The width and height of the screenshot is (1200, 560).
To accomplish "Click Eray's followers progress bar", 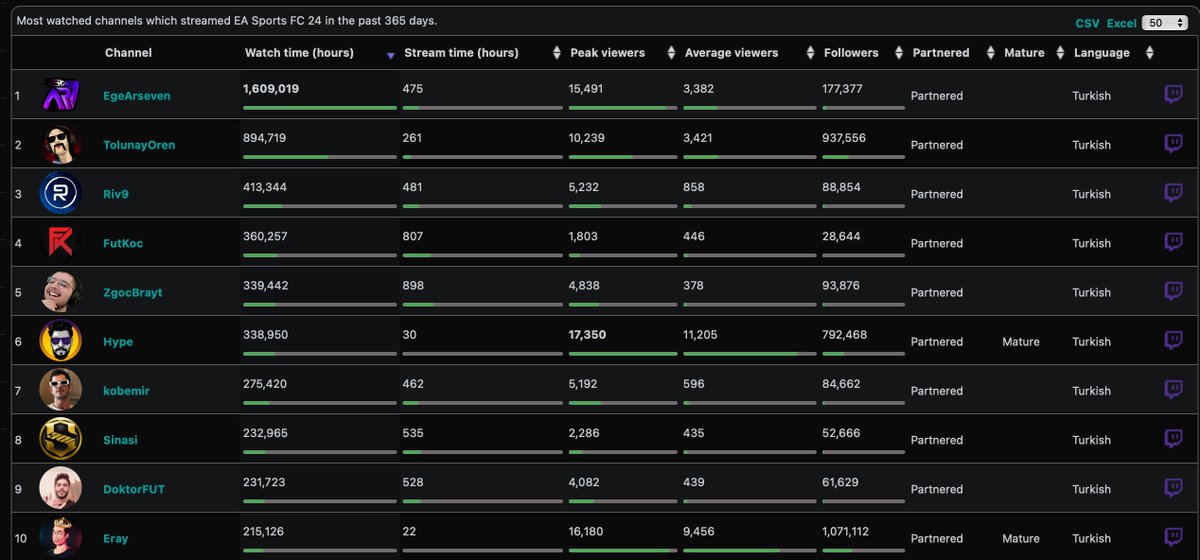I will tap(864, 550).
